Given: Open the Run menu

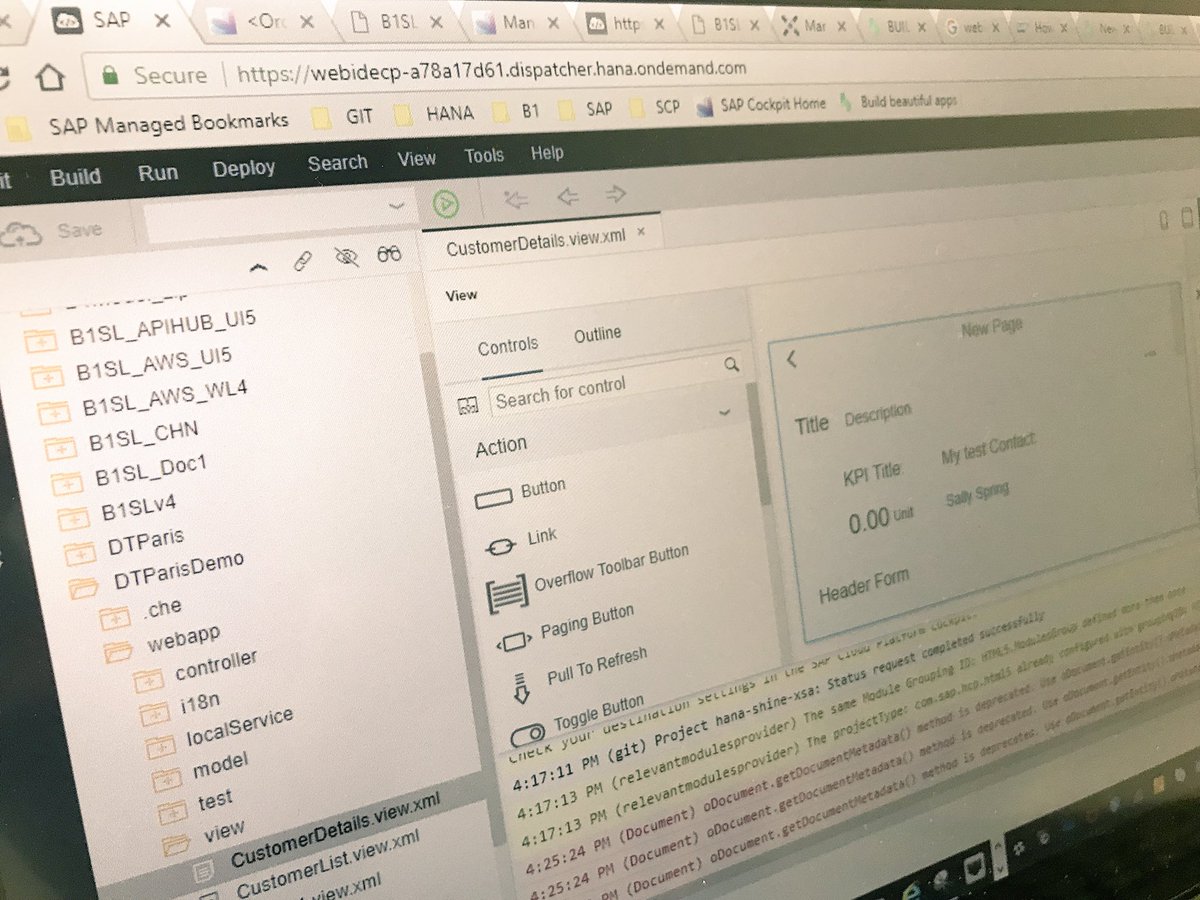Looking at the screenshot, I should 158,173.
